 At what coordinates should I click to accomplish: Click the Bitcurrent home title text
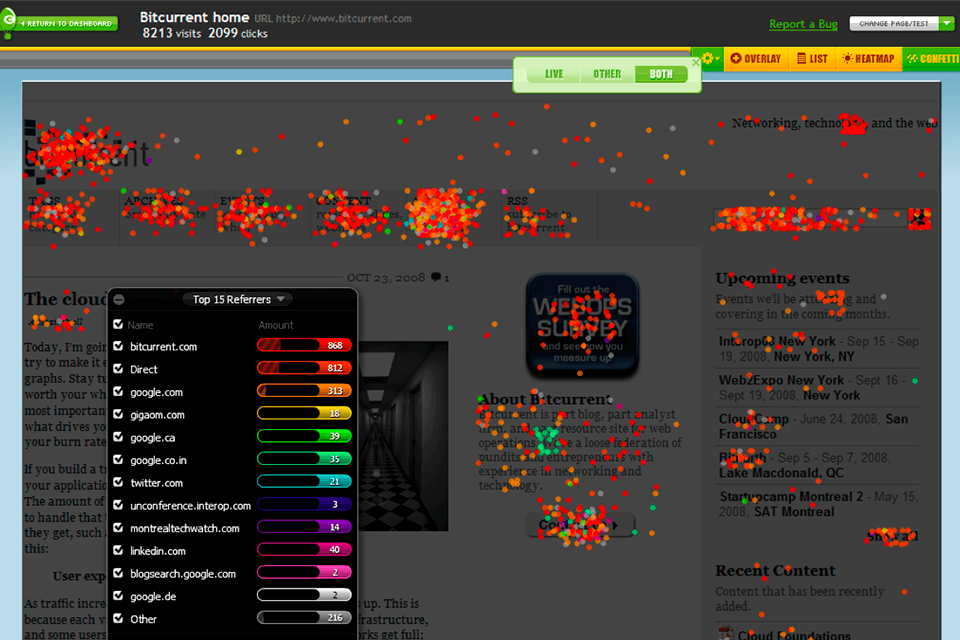194,17
